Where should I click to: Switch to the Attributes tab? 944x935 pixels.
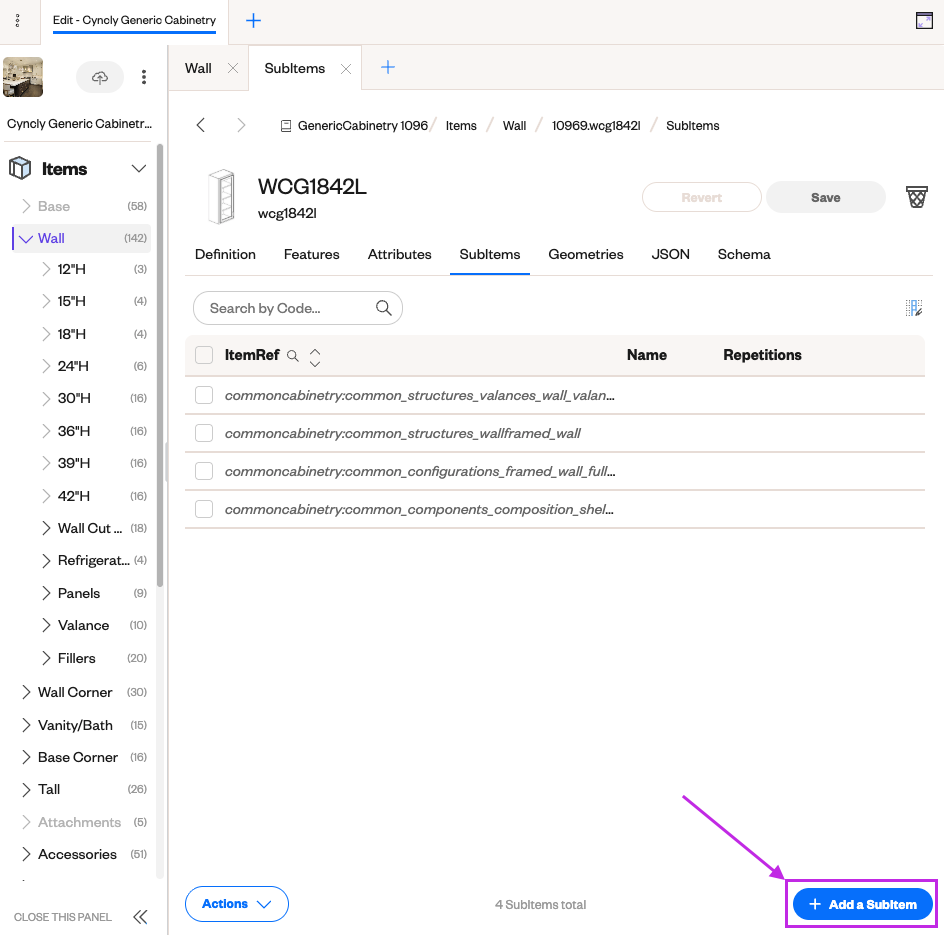pyautogui.click(x=399, y=255)
